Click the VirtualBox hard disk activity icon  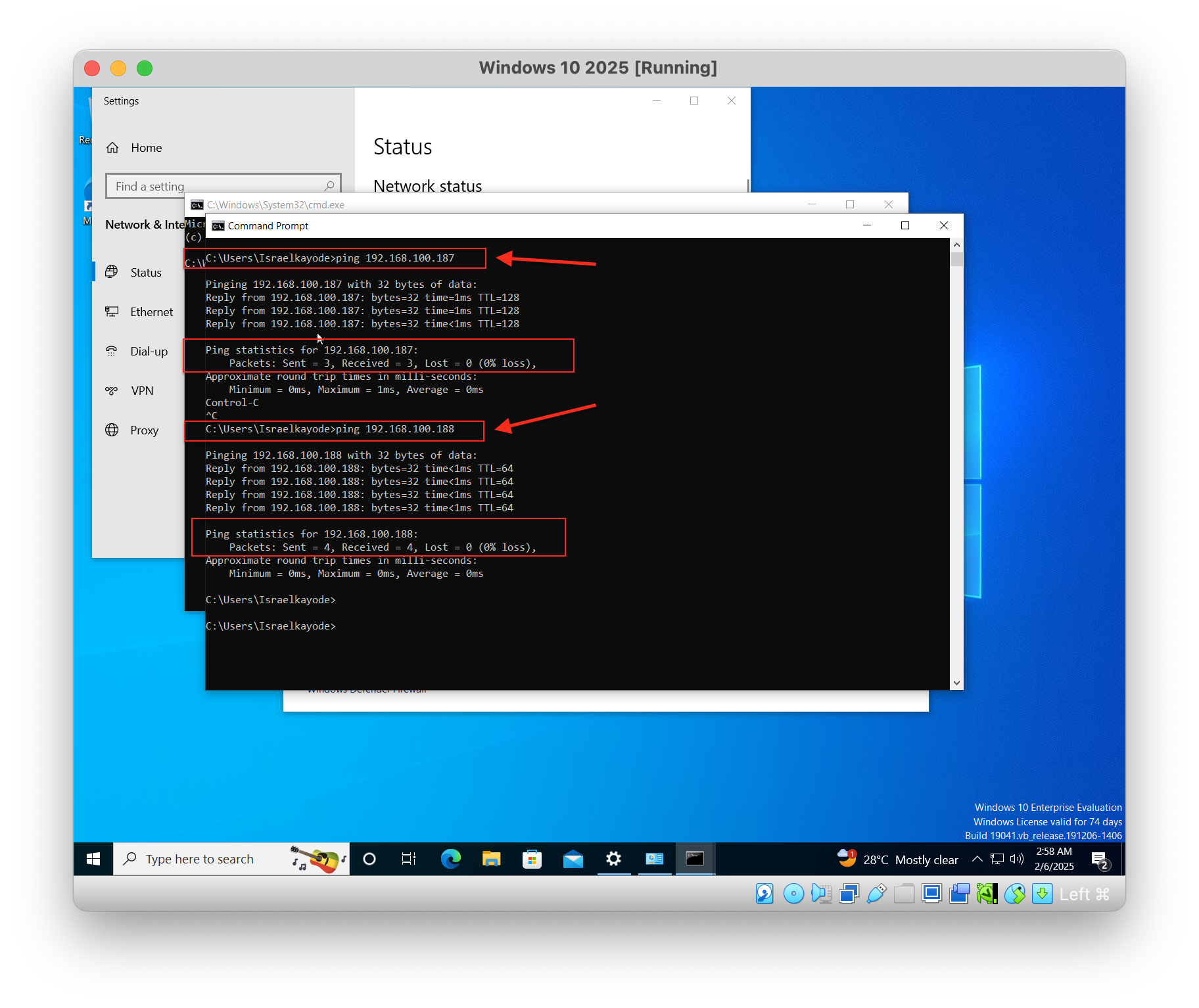coord(764,894)
